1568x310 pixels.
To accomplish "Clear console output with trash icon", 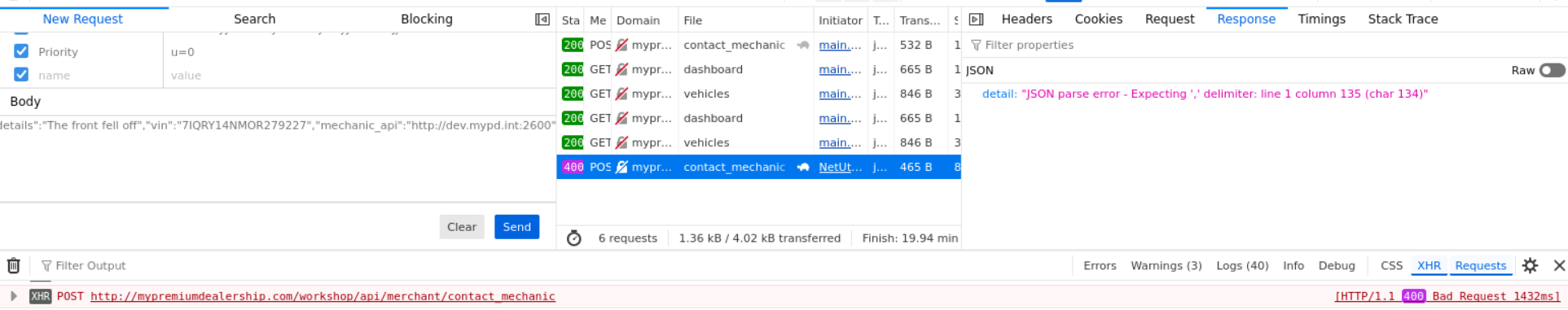I will click(14, 266).
